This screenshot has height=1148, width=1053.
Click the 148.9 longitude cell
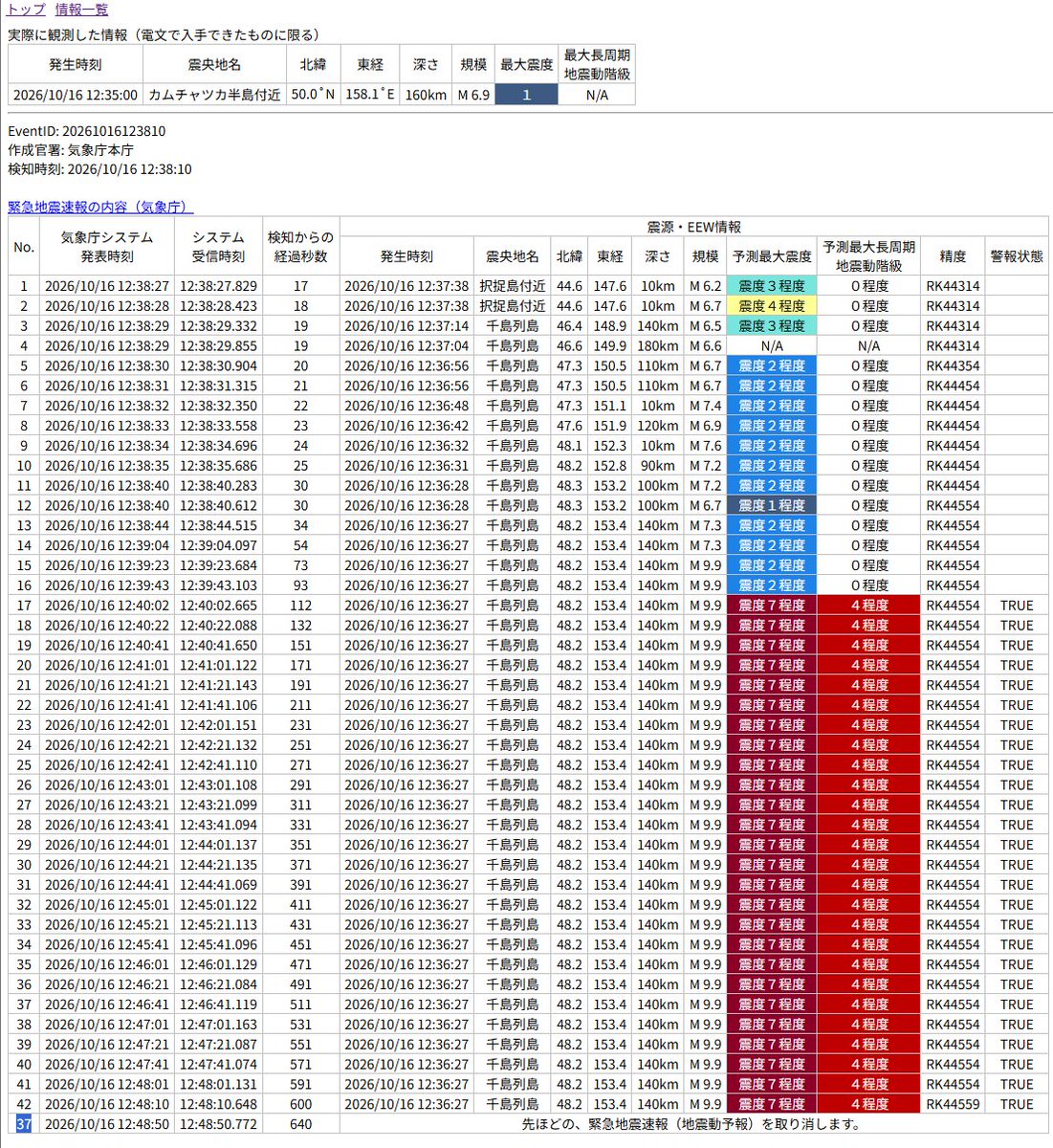610,326
